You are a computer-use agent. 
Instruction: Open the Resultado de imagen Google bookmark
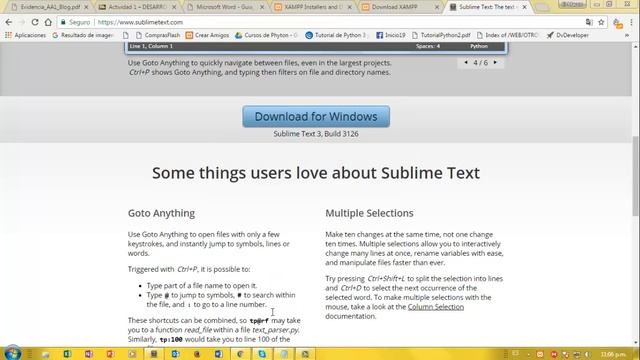point(82,35)
